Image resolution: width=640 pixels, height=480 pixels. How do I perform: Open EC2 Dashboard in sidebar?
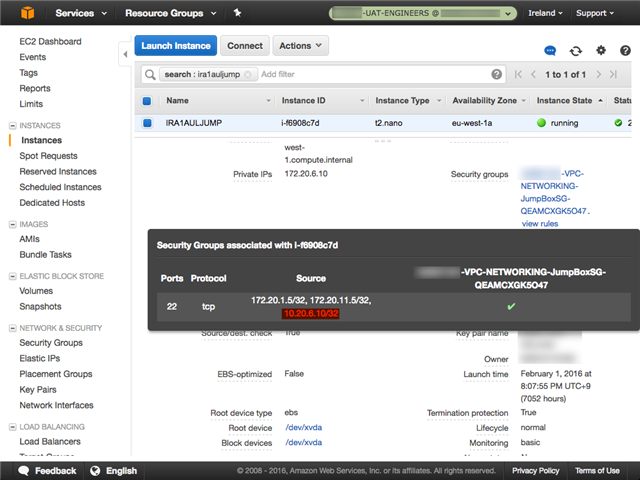tap(50, 42)
